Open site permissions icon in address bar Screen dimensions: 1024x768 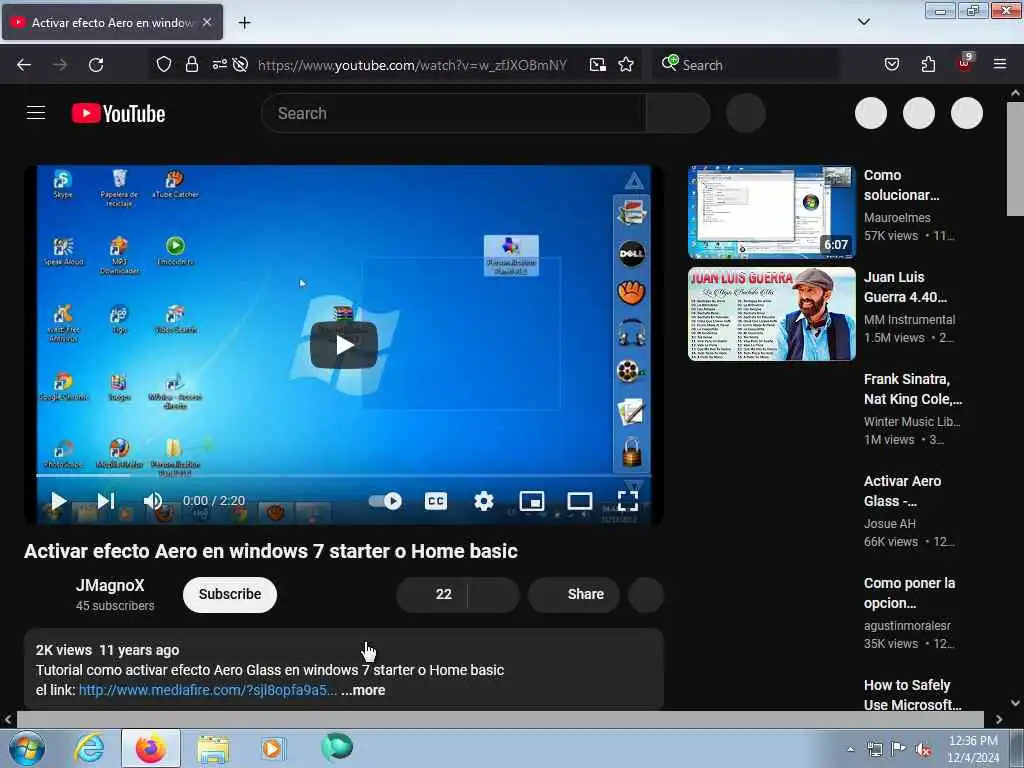[219, 65]
